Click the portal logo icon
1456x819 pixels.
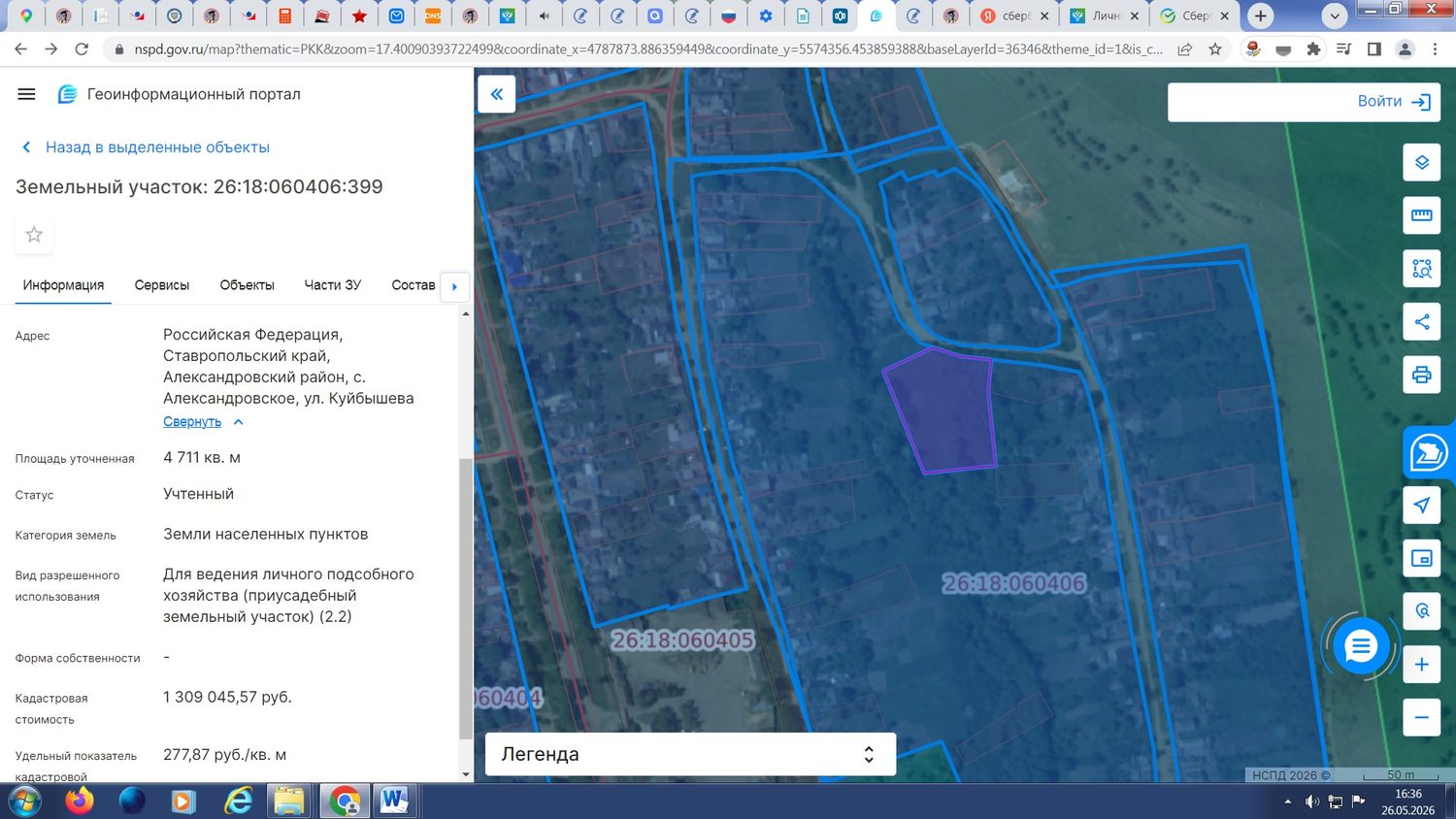(67, 94)
